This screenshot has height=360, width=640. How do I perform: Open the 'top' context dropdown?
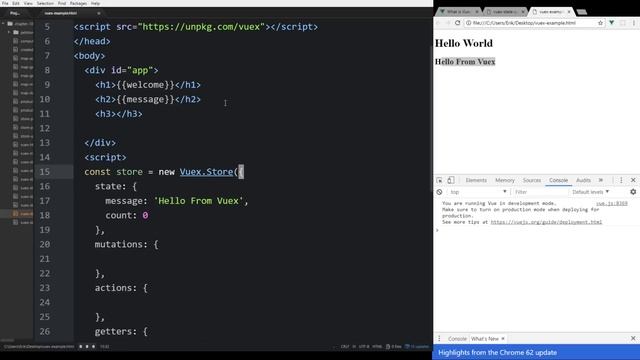tap(478, 192)
